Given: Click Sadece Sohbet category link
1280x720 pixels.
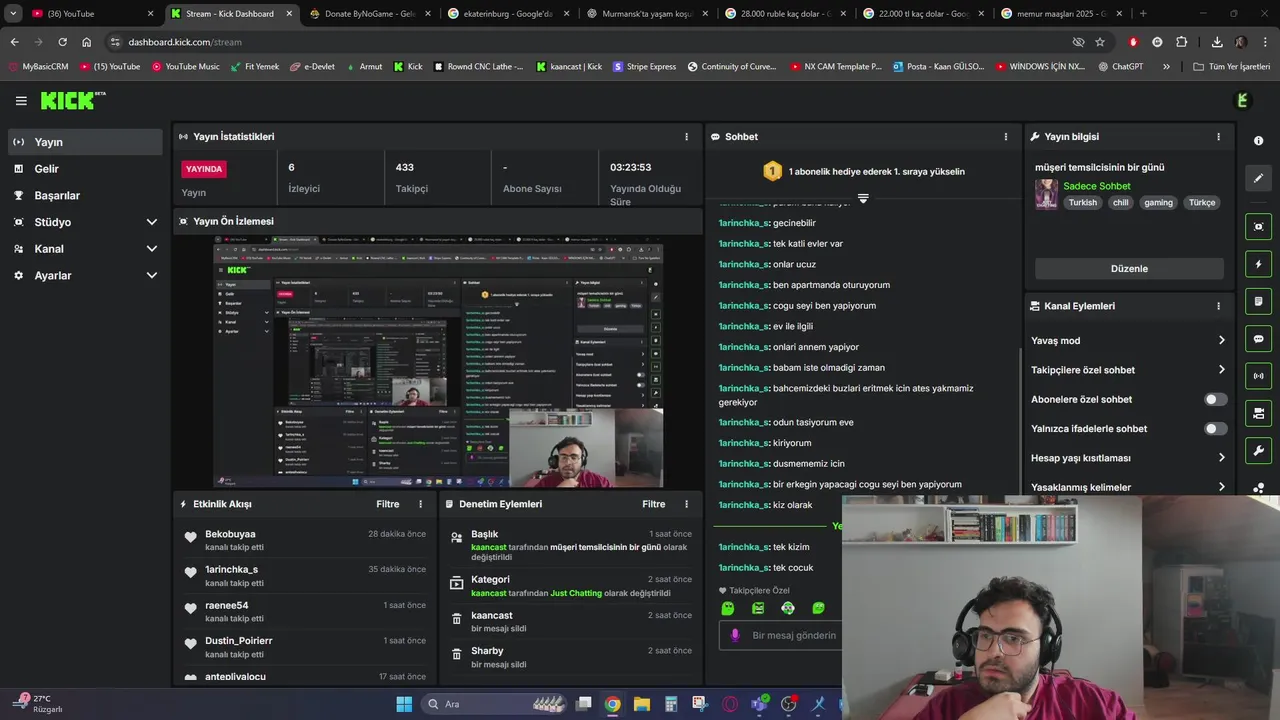Looking at the screenshot, I should pyautogui.click(x=1097, y=186).
